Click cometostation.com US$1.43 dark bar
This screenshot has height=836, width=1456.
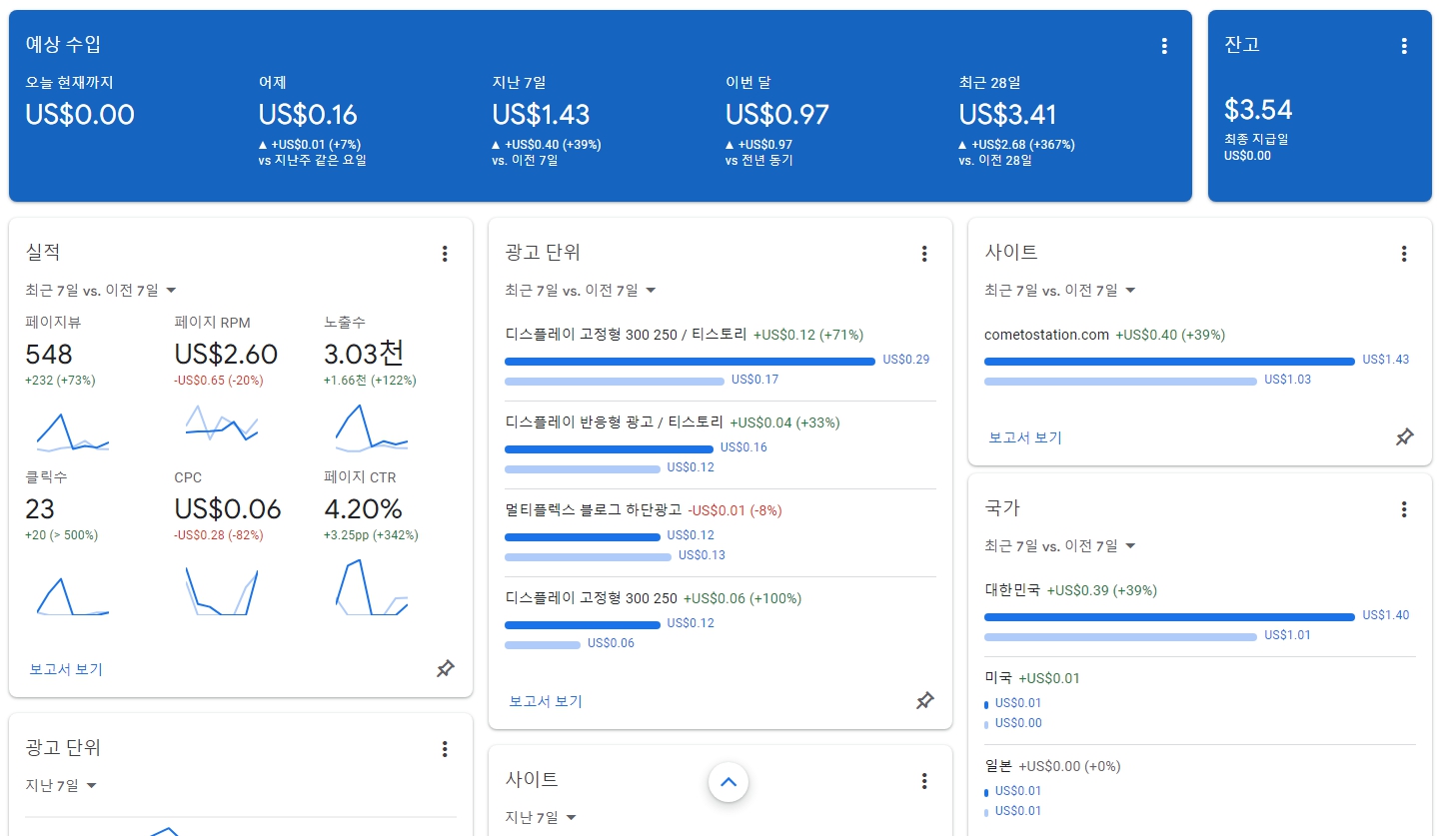[1169, 361]
